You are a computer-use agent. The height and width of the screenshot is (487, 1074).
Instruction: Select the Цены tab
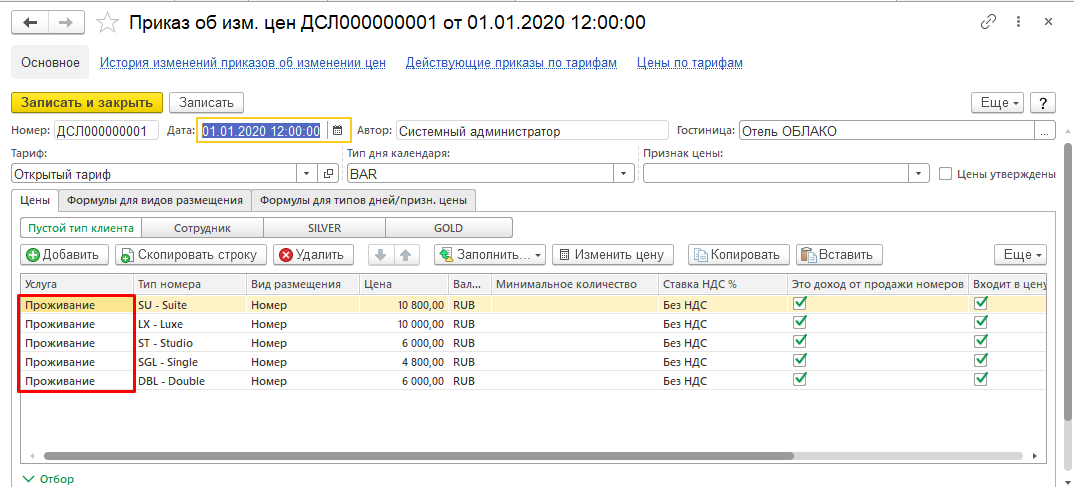[35, 201]
